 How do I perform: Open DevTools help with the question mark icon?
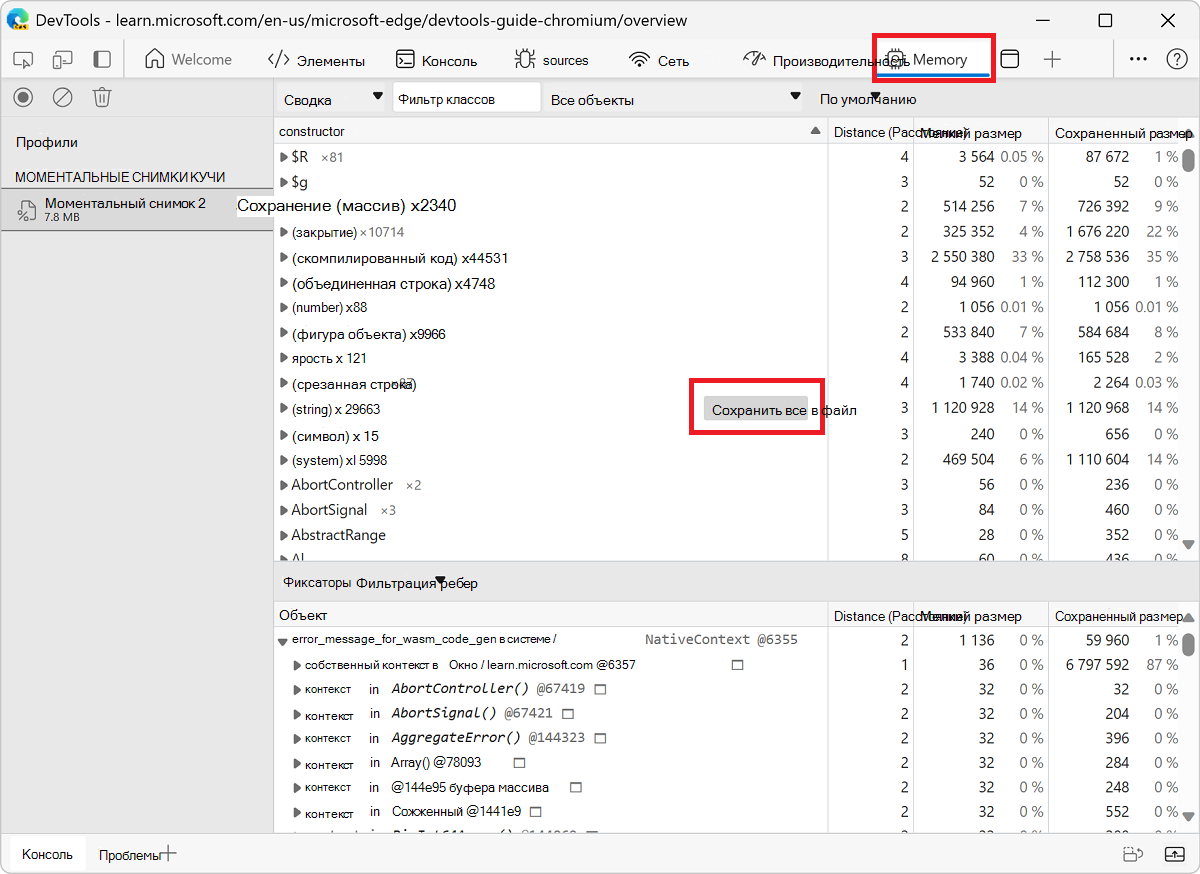click(1176, 59)
